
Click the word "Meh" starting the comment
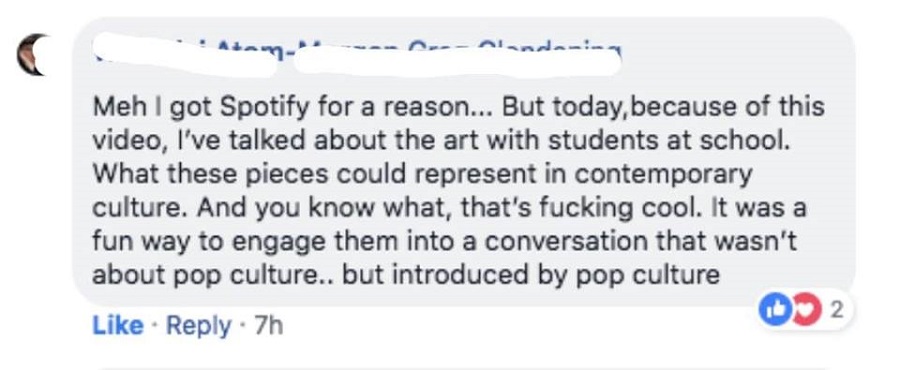(112, 107)
